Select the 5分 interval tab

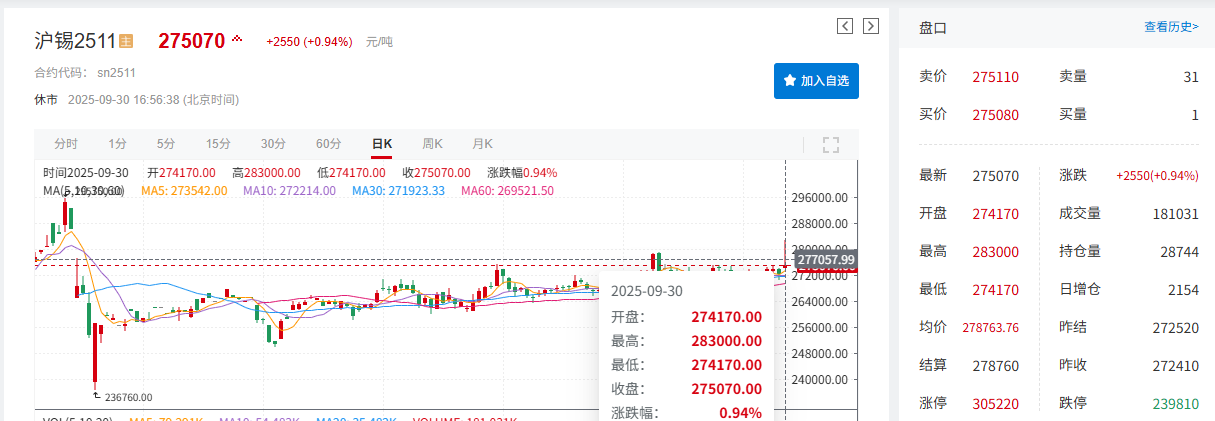point(166,144)
